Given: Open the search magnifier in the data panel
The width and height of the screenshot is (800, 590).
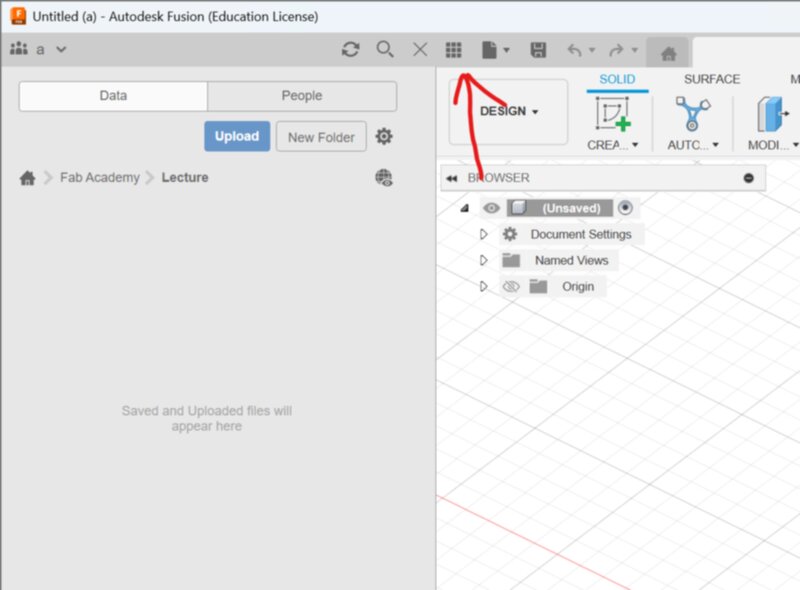Looking at the screenshot, I should click(x=385, y=50).
